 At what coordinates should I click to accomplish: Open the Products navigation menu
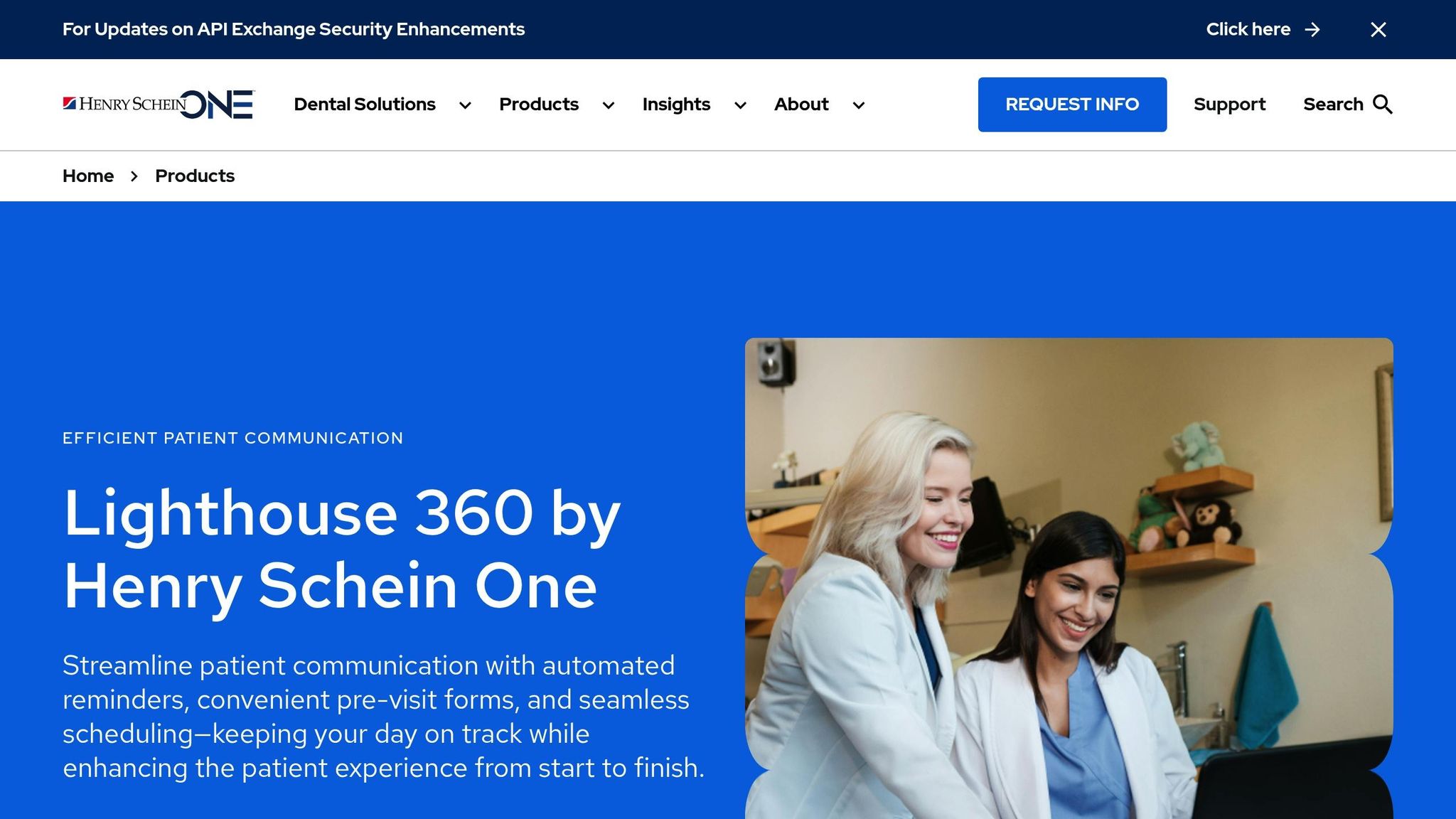coord(539,105)
